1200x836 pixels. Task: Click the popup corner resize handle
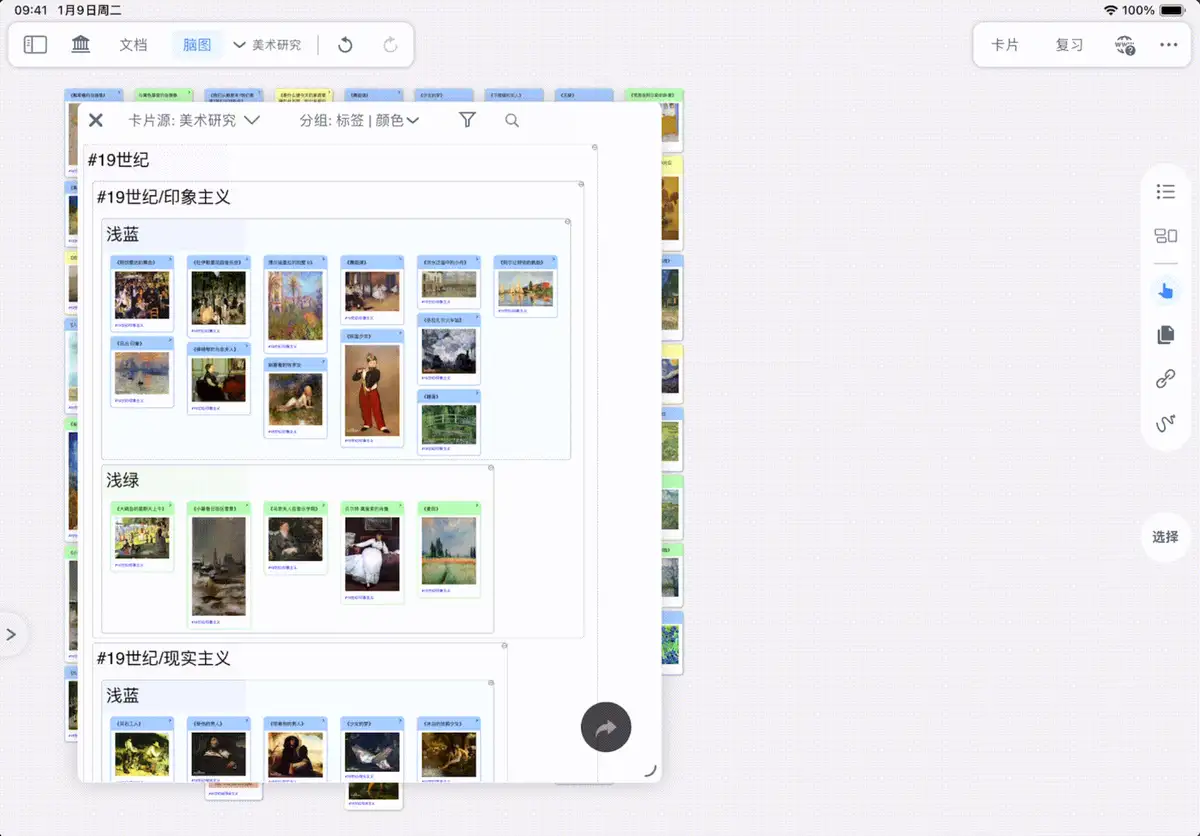click(x=650, y=770)
